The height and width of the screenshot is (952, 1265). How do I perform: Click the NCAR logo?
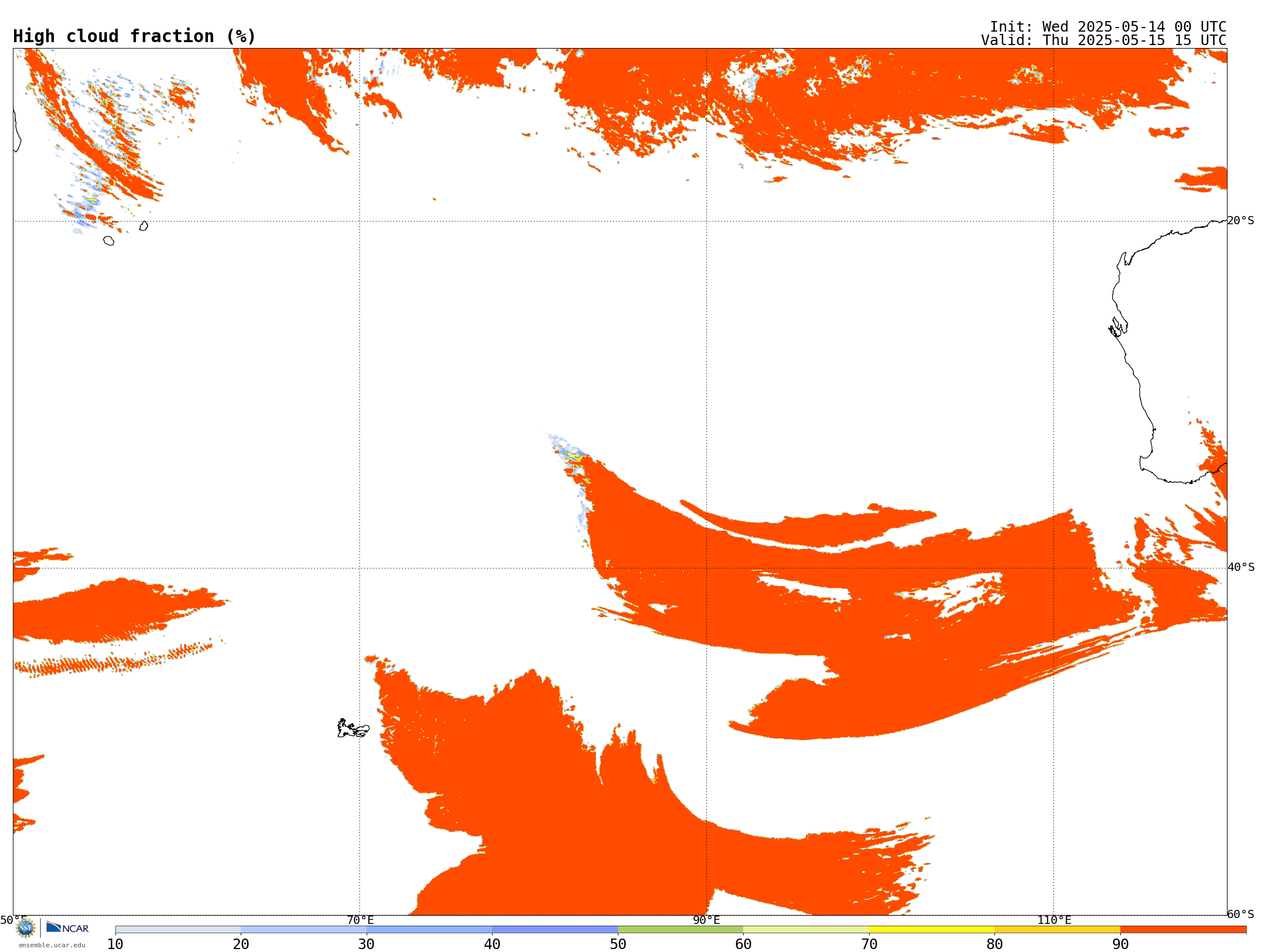[67, 927]
